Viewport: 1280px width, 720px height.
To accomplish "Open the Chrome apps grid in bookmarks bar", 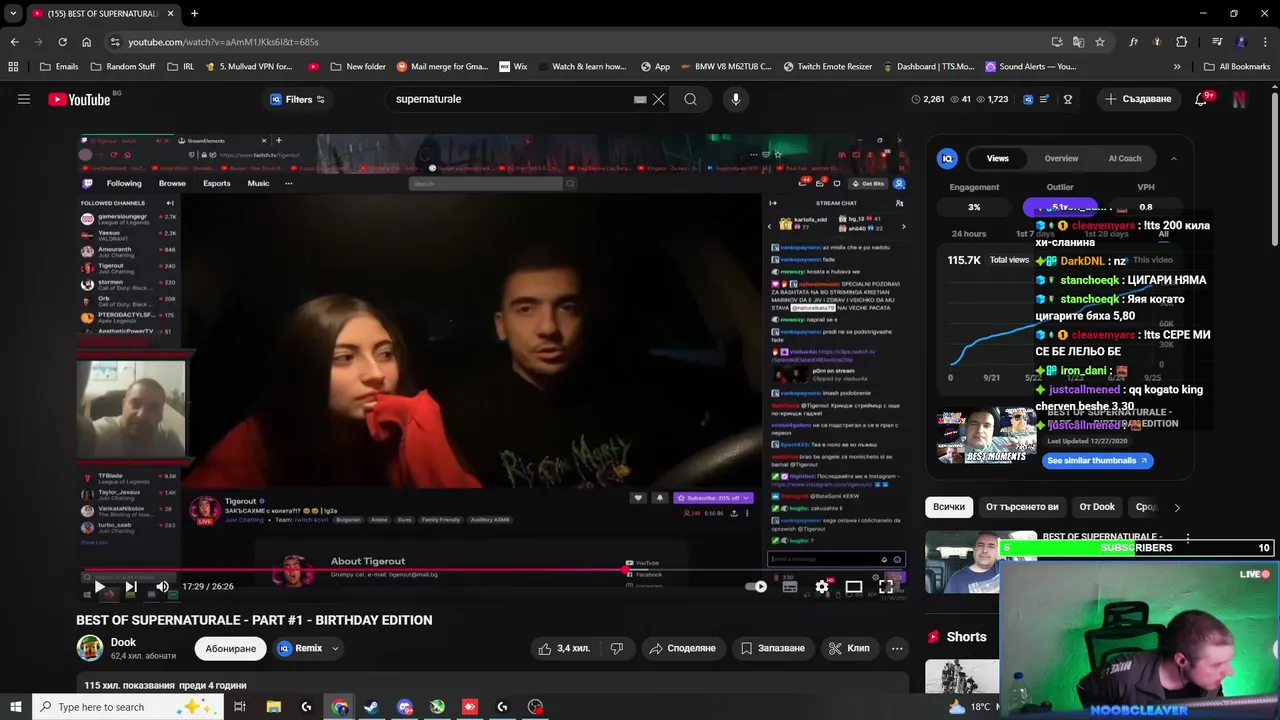I will click(x=13, y=67).
